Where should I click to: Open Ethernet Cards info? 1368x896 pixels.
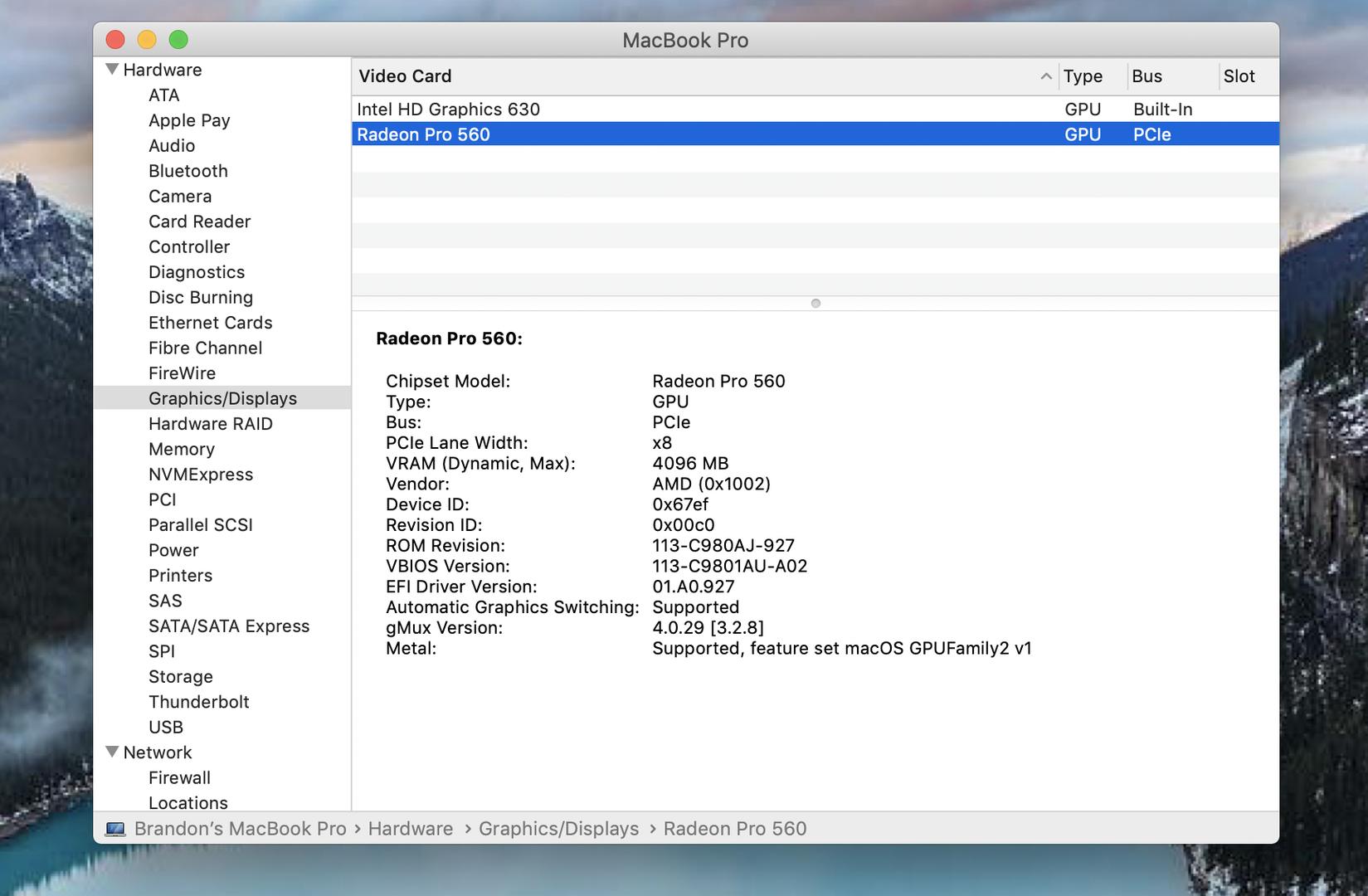click(210, 323)
